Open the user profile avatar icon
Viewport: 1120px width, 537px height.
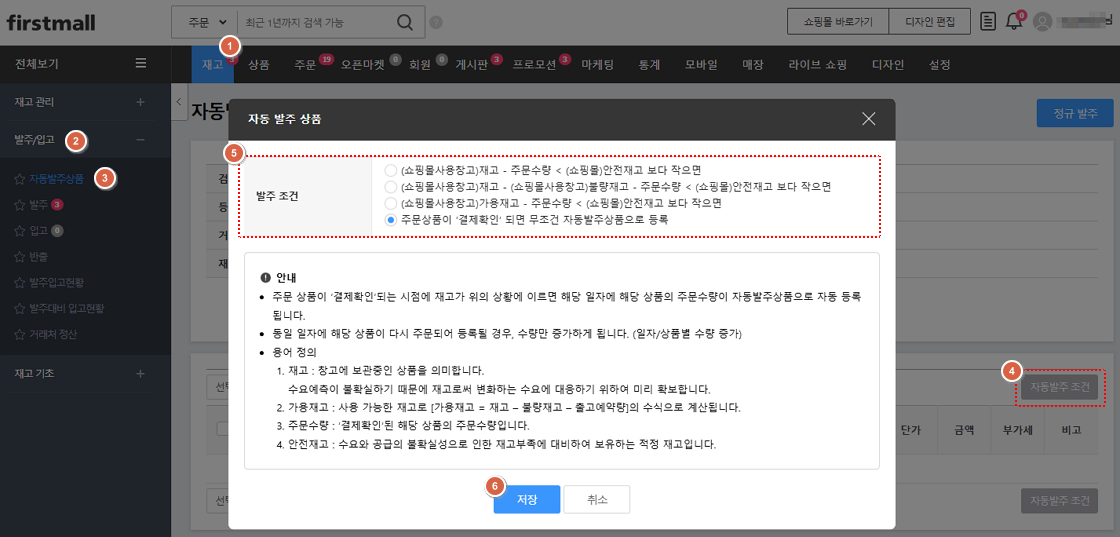1043,22
